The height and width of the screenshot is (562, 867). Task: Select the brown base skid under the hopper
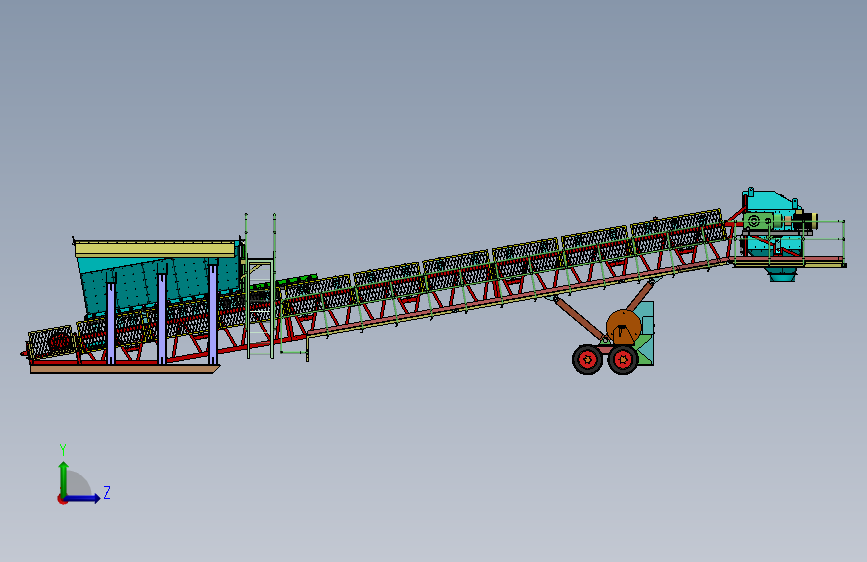125,369
